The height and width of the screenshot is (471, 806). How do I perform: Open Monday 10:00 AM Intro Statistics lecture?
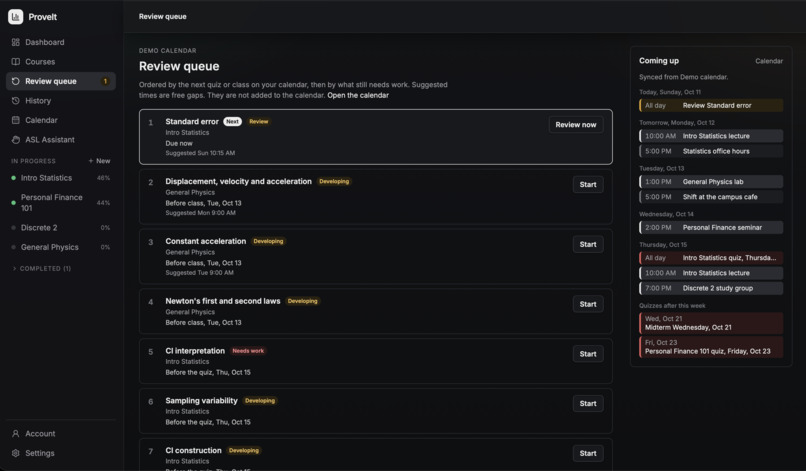(711, 136)
